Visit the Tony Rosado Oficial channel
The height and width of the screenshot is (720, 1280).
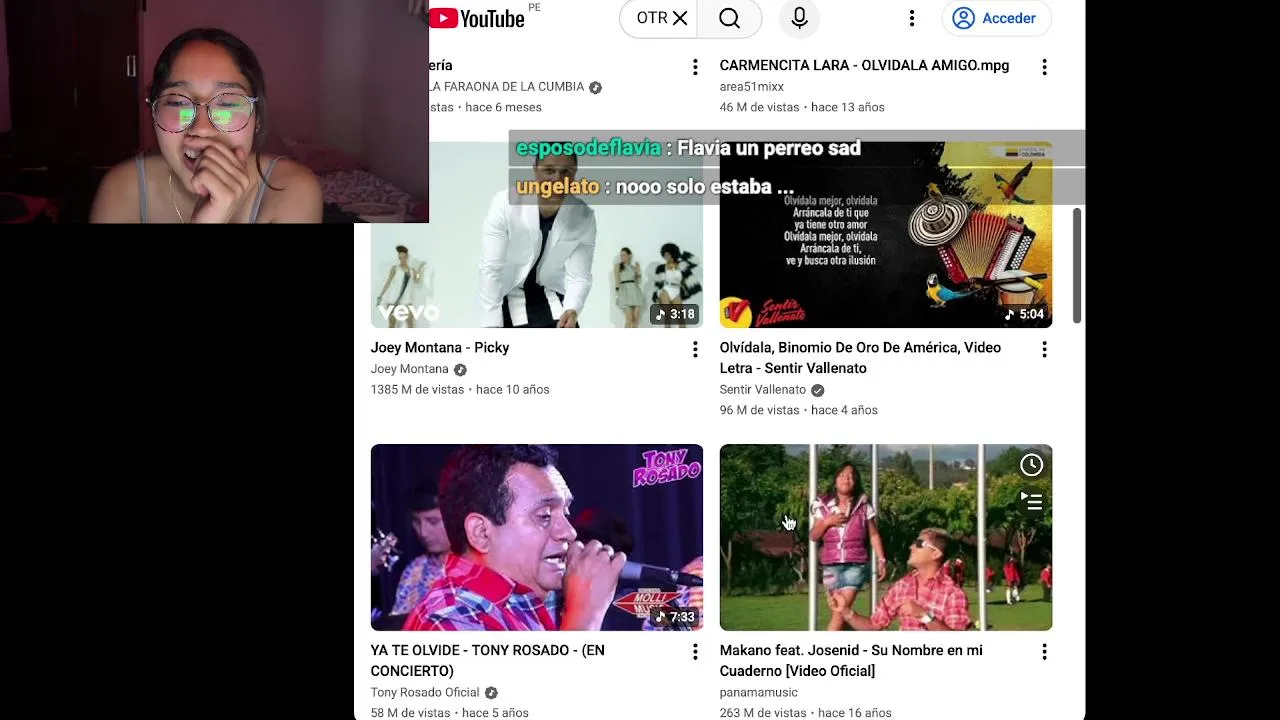pos(425,692)
